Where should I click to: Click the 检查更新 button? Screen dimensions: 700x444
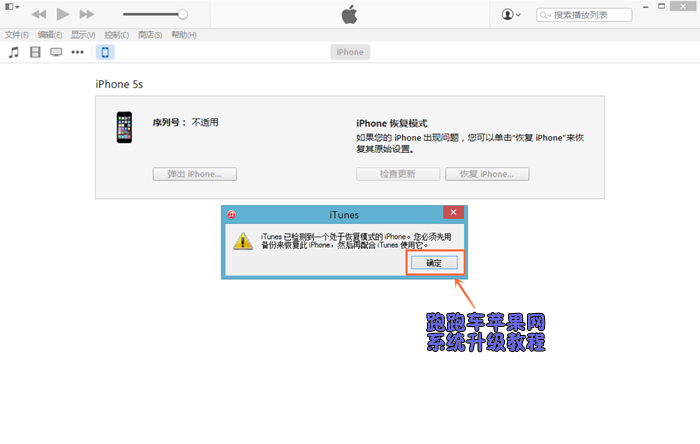[x=398, y=174]
